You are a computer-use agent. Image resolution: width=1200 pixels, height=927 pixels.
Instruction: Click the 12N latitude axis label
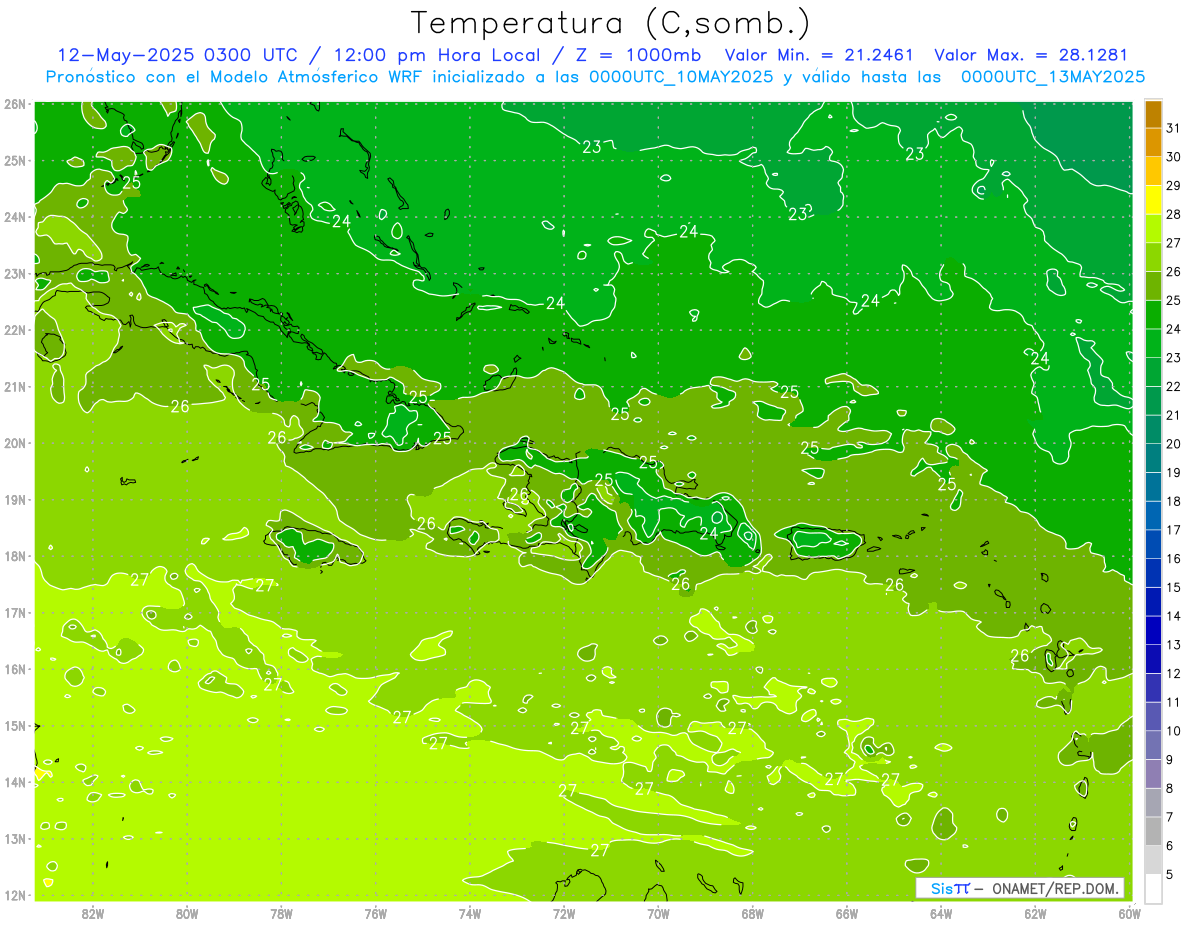[x=15, y=895]
